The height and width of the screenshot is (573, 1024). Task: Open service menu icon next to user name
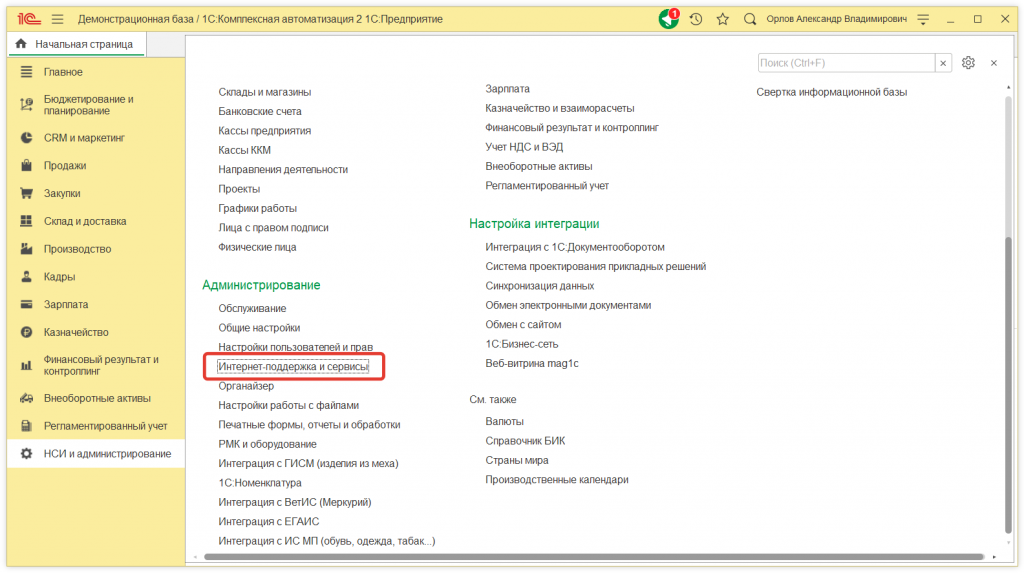point(923,19)
